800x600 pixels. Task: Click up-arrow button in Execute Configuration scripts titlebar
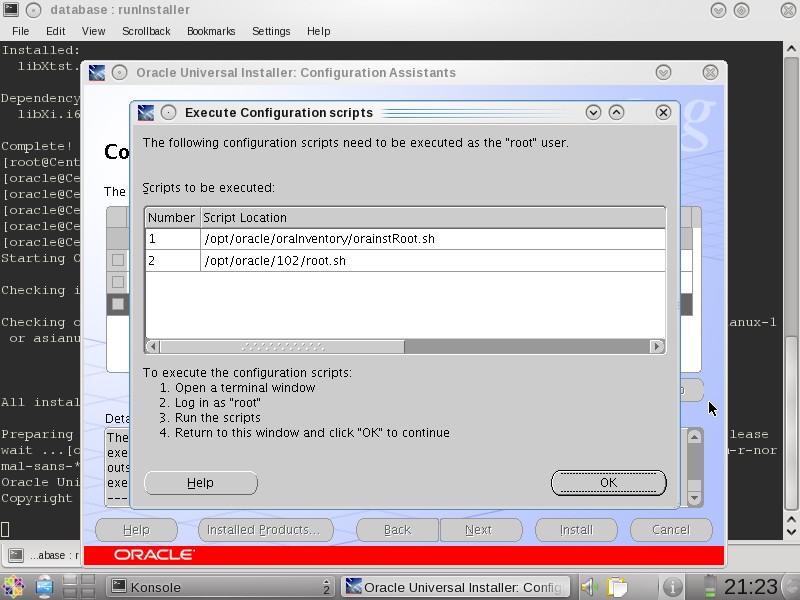[x=616, y=112]
